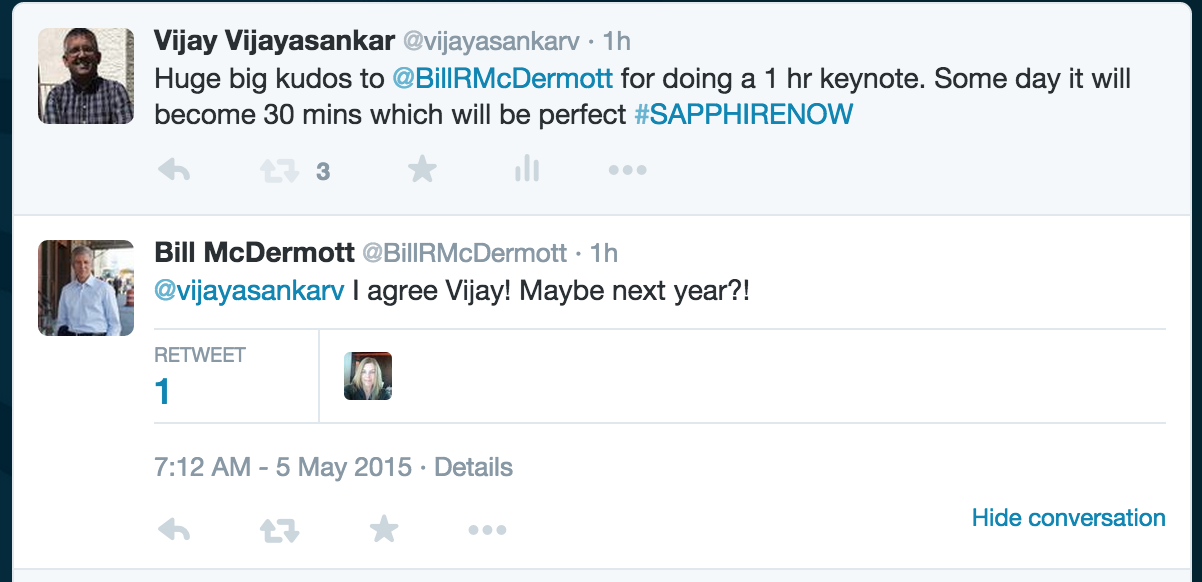Reply to Vijay Vijayasankar's tweet
Image resolution: width=1202 pixels, height=582 pixels.
174,171
